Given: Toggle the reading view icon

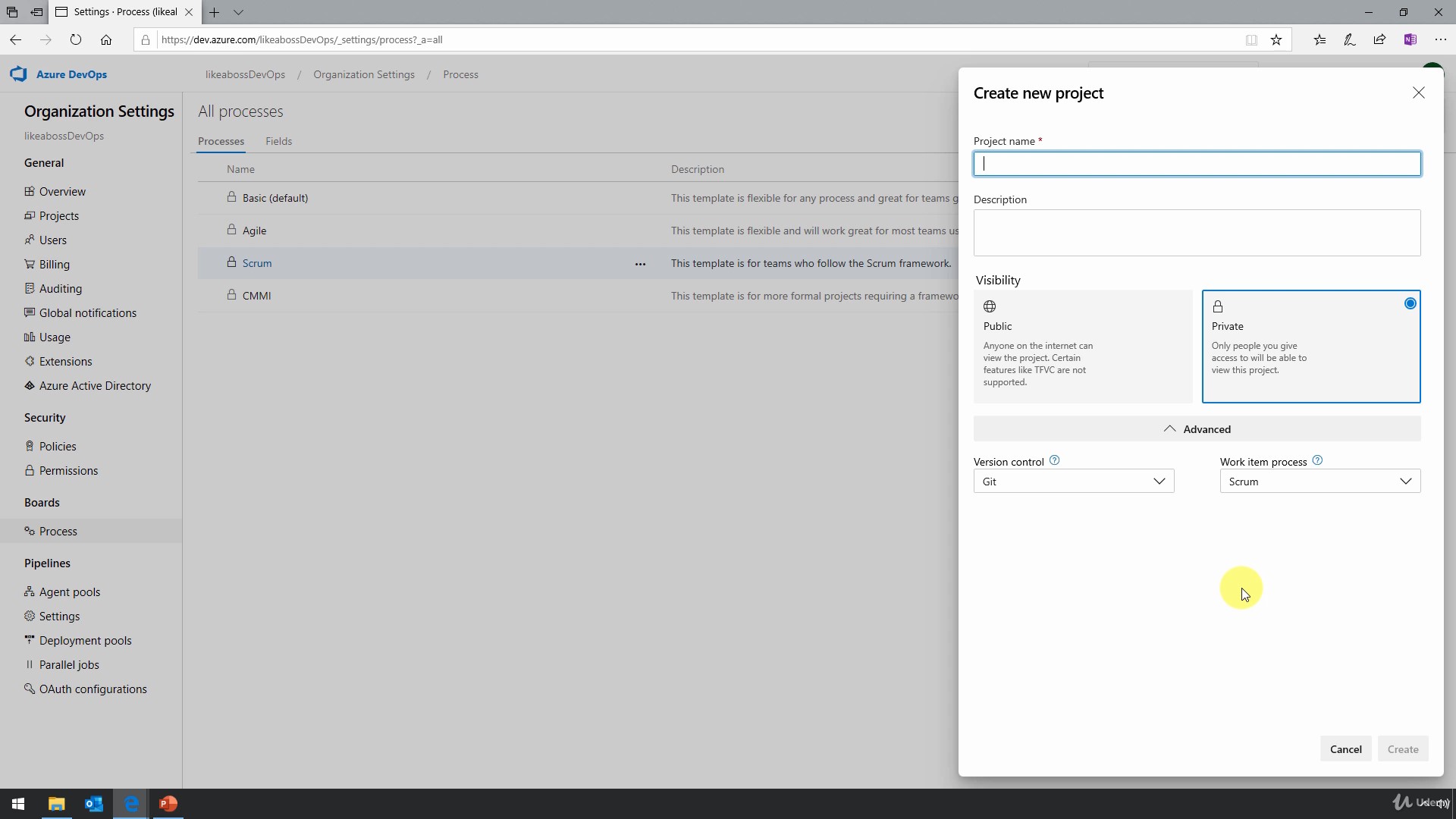Looking at the screenshot, I should click(x=1251, y=39).
